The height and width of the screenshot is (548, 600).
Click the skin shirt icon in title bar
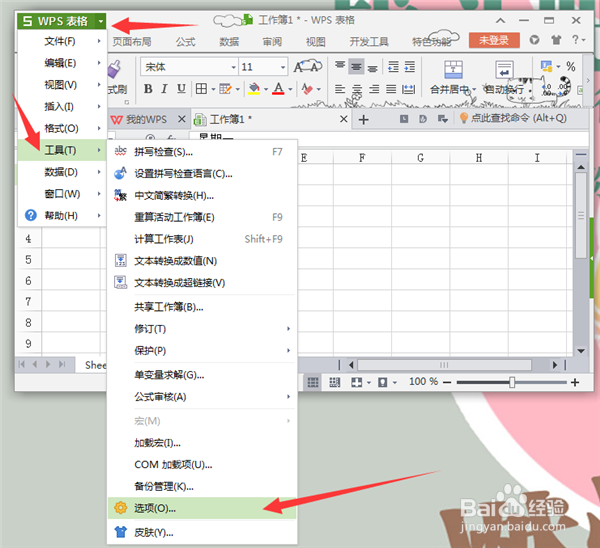(x=556, y=40)
